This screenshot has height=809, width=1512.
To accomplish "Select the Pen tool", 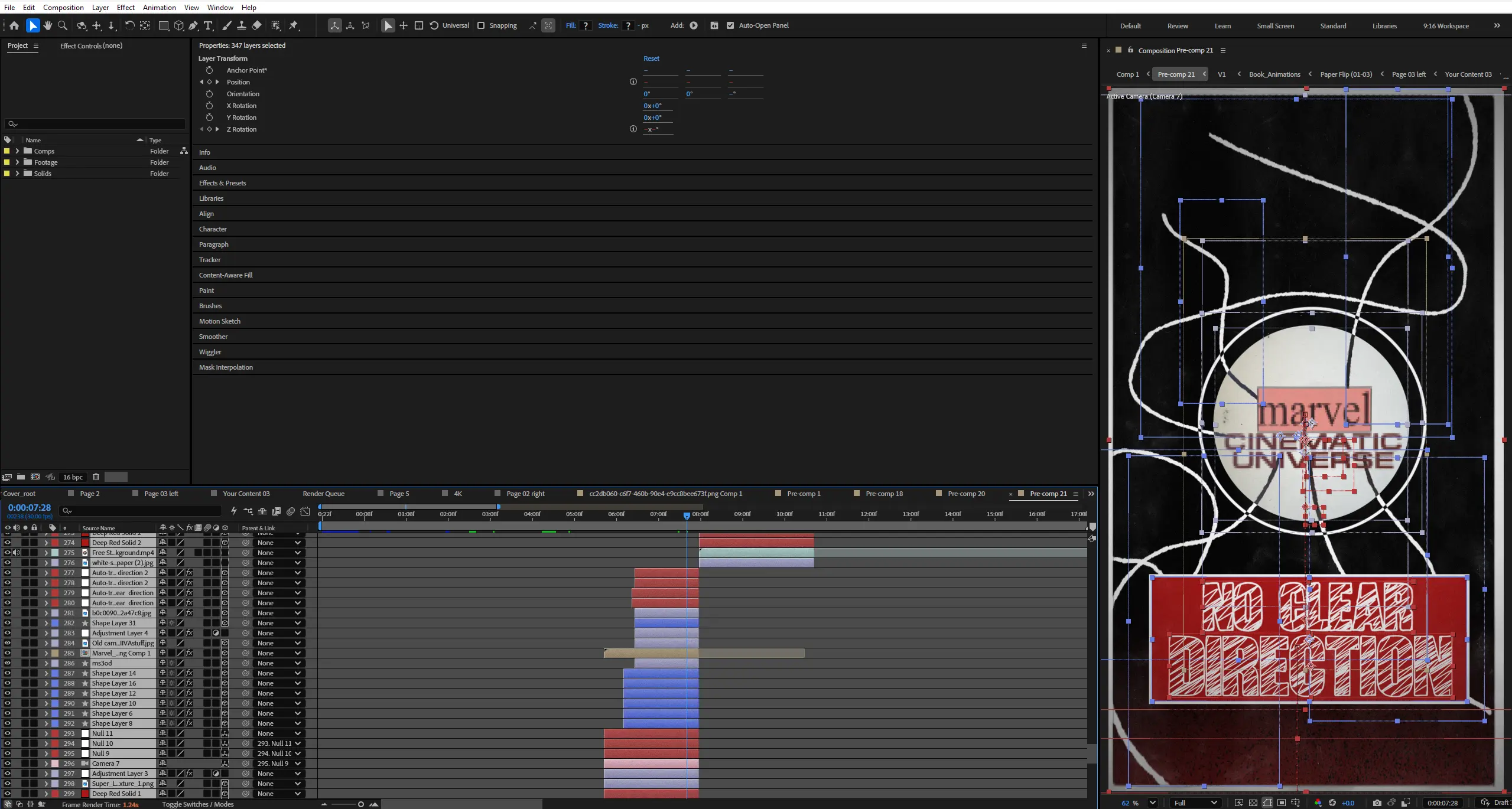I will click(x=193, y=25).
